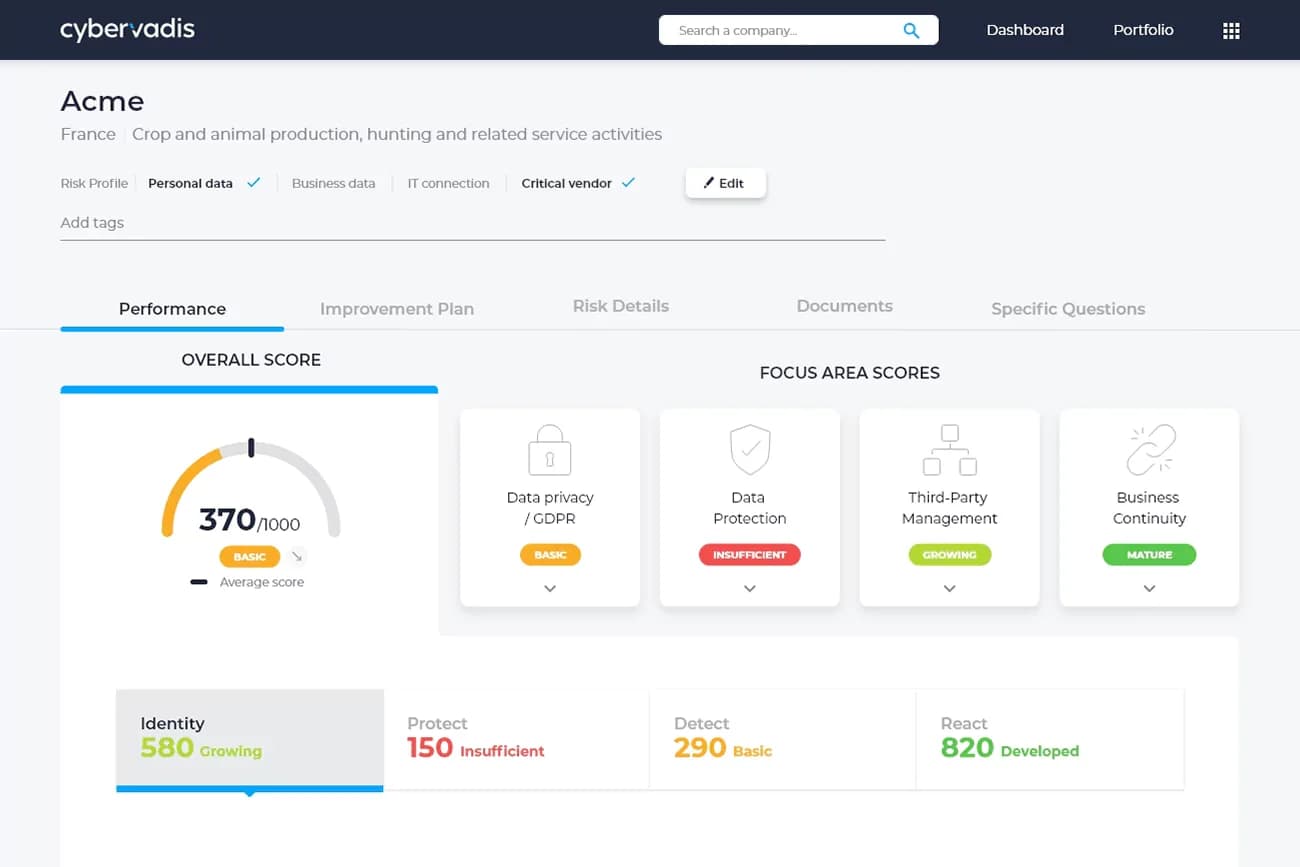The image size is (1300, 867).
Task: Toggle the Critical vendor flag
Action: coord(631,182)
